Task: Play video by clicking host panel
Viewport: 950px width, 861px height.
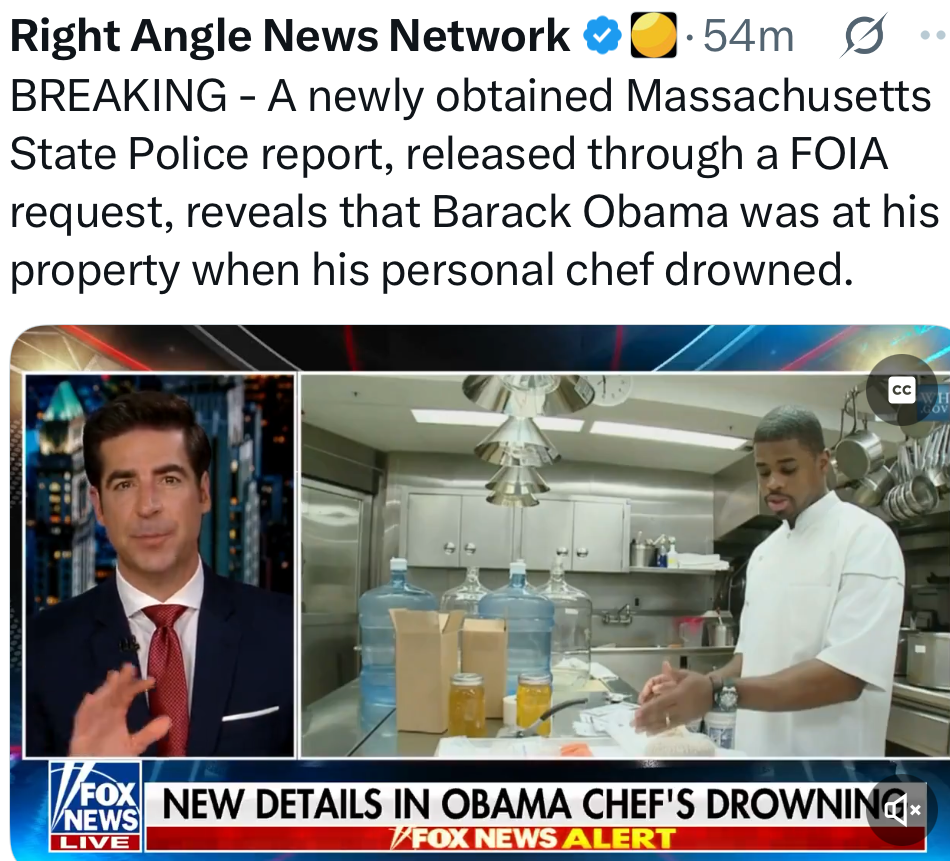Action: pyautogui.click(x=160, y=565)
